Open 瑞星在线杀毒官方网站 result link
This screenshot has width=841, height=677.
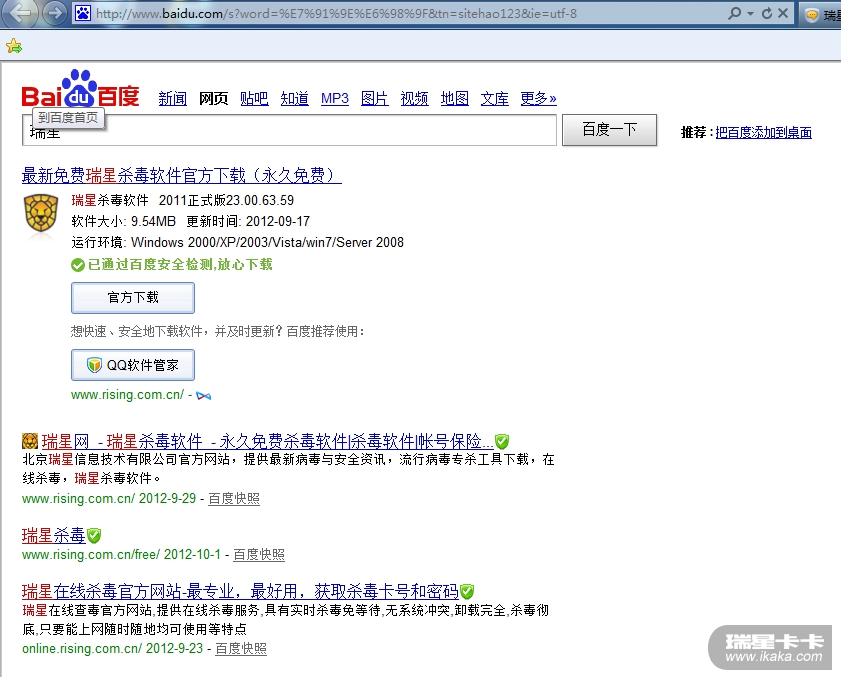(x=240, y=592)
